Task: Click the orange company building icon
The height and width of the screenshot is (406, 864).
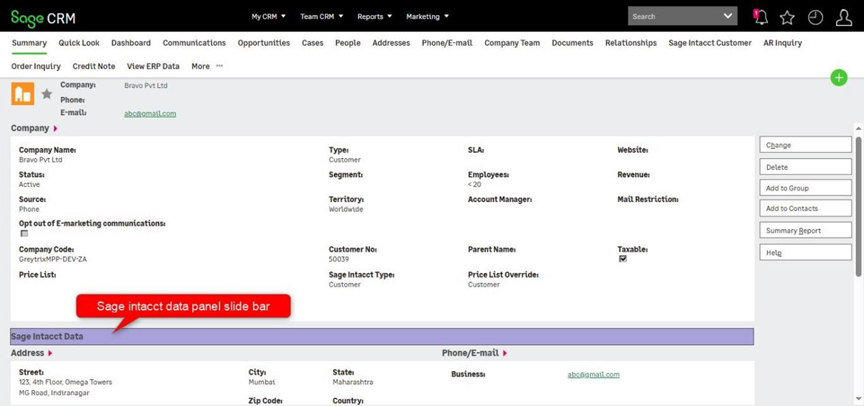Action: [x=22, y=94]
